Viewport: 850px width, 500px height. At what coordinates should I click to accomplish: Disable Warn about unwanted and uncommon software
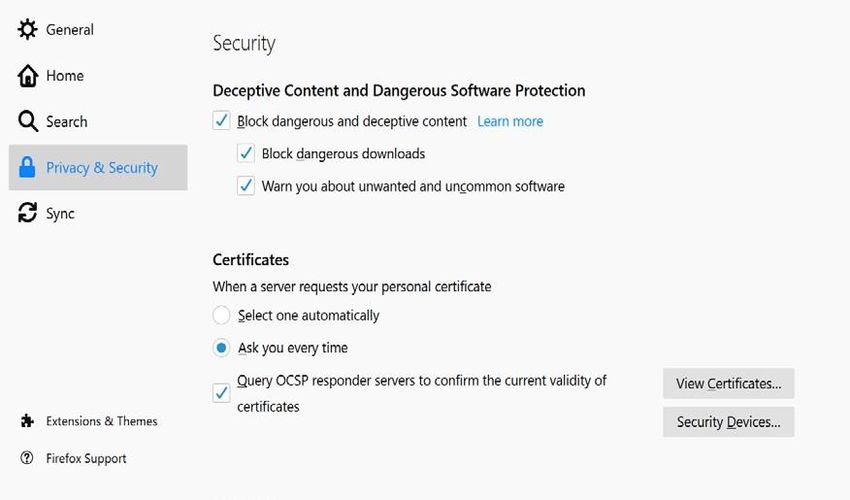pos(246,185)
